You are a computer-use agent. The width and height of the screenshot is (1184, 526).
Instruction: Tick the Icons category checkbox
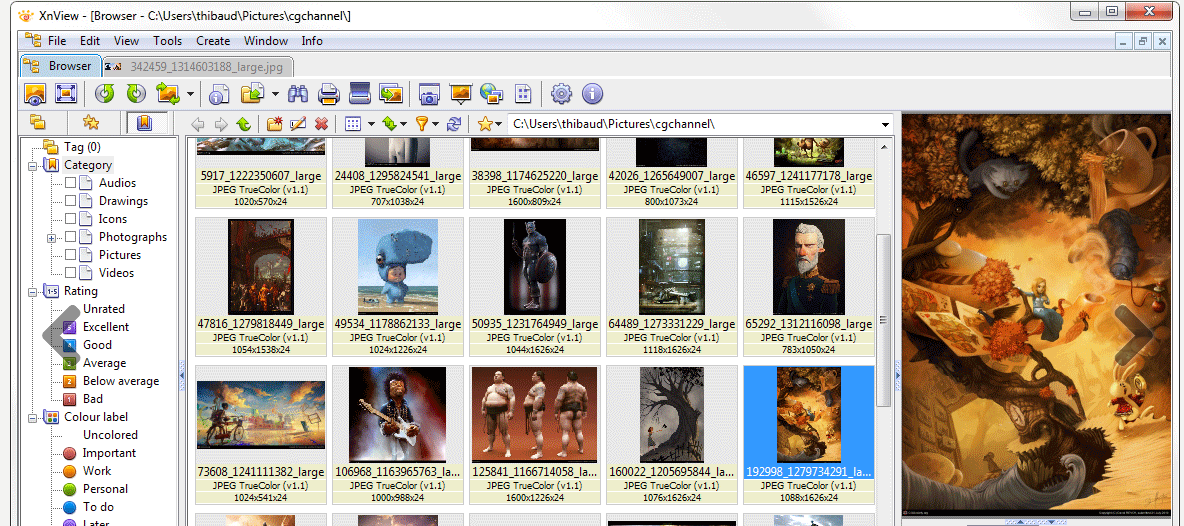70,219
